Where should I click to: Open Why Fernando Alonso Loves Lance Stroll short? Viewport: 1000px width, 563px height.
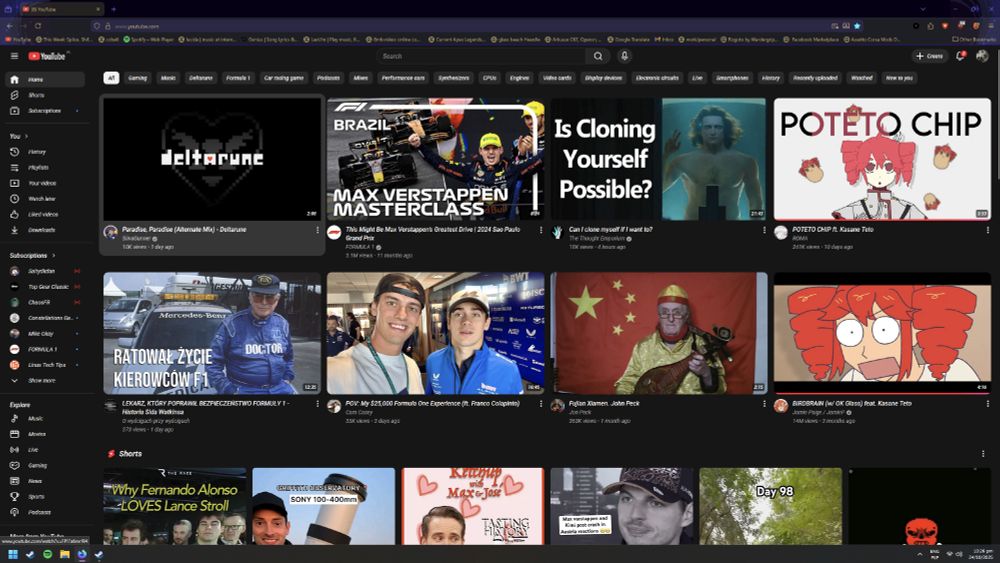point(175,506)
